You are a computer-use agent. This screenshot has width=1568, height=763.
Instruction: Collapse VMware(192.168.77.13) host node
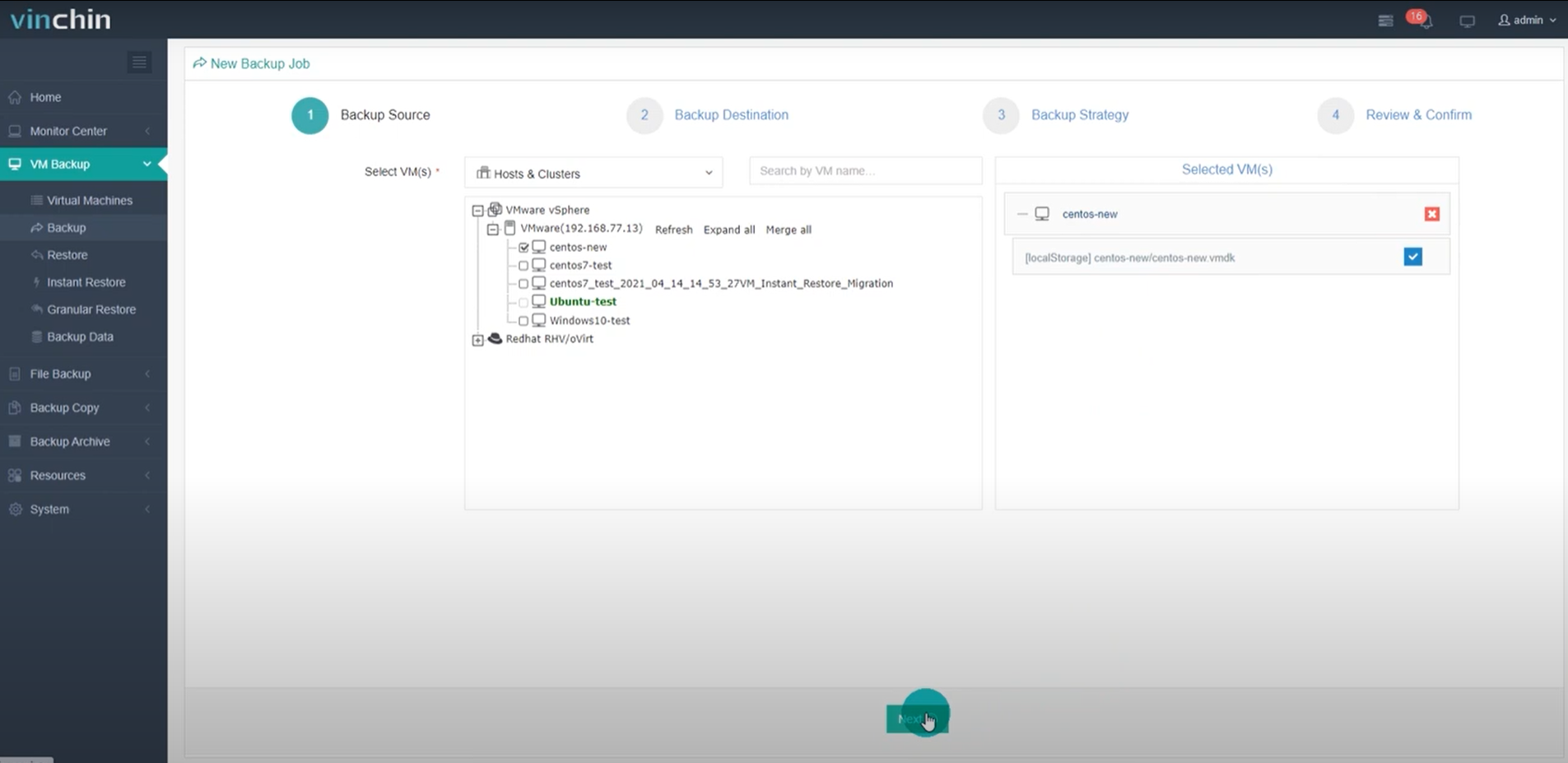[492, 230]
